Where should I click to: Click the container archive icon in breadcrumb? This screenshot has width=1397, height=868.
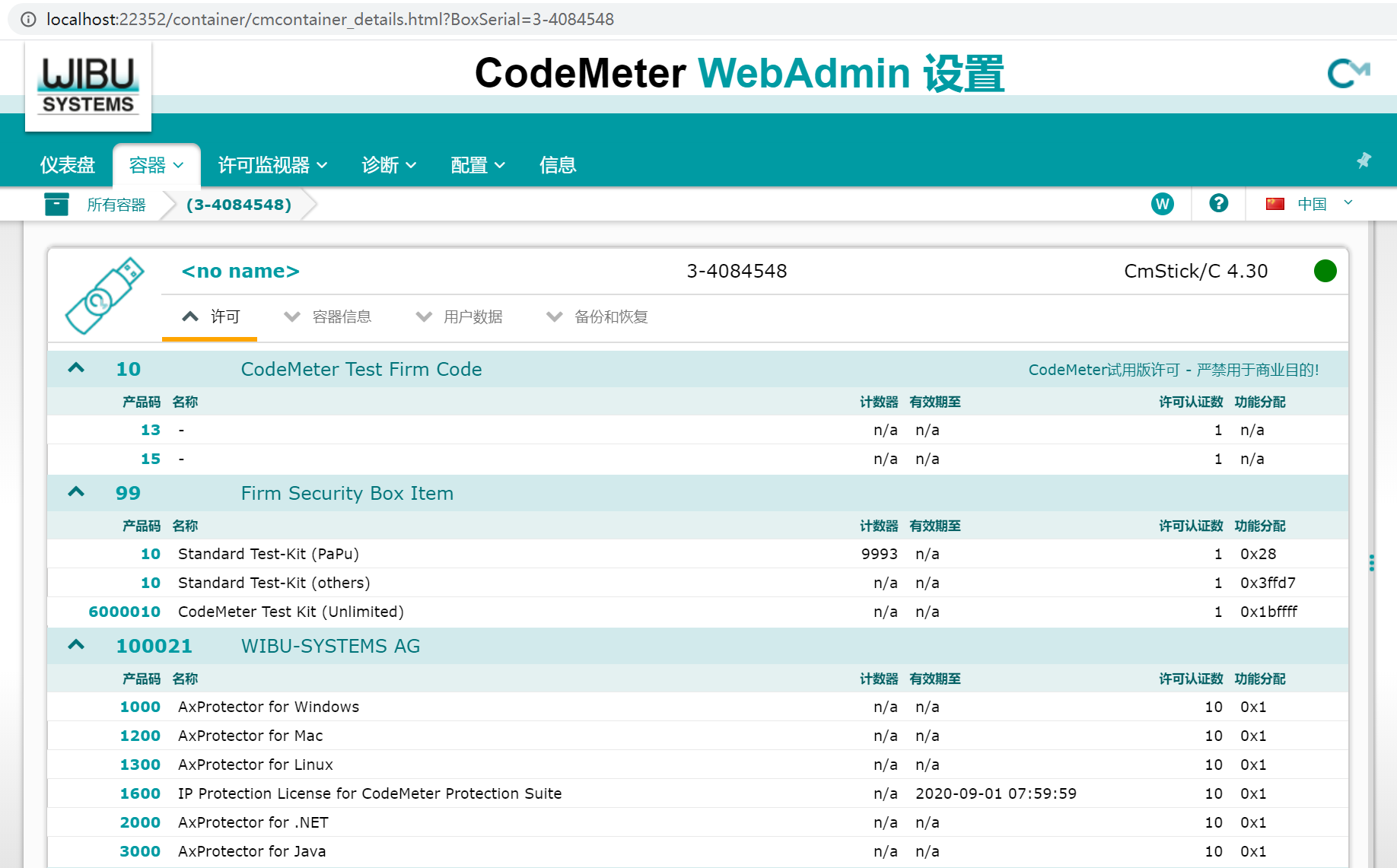pyautogui.click(x=56, y=204)
